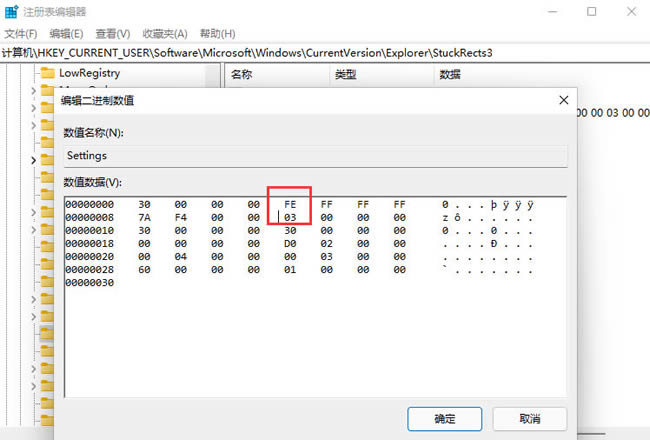Click the Settings value name field
Viewport: 650px width, 440px height.
[x=315, y=156]
